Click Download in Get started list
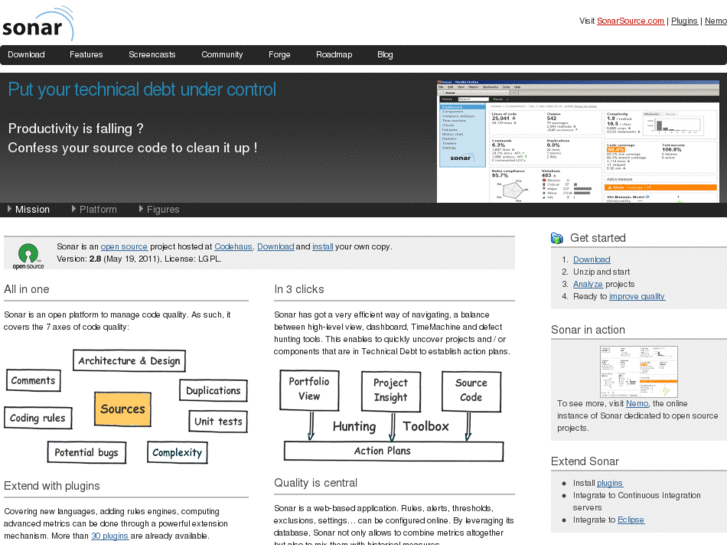The width and height of the screenshot is (727, 545). 592,260
